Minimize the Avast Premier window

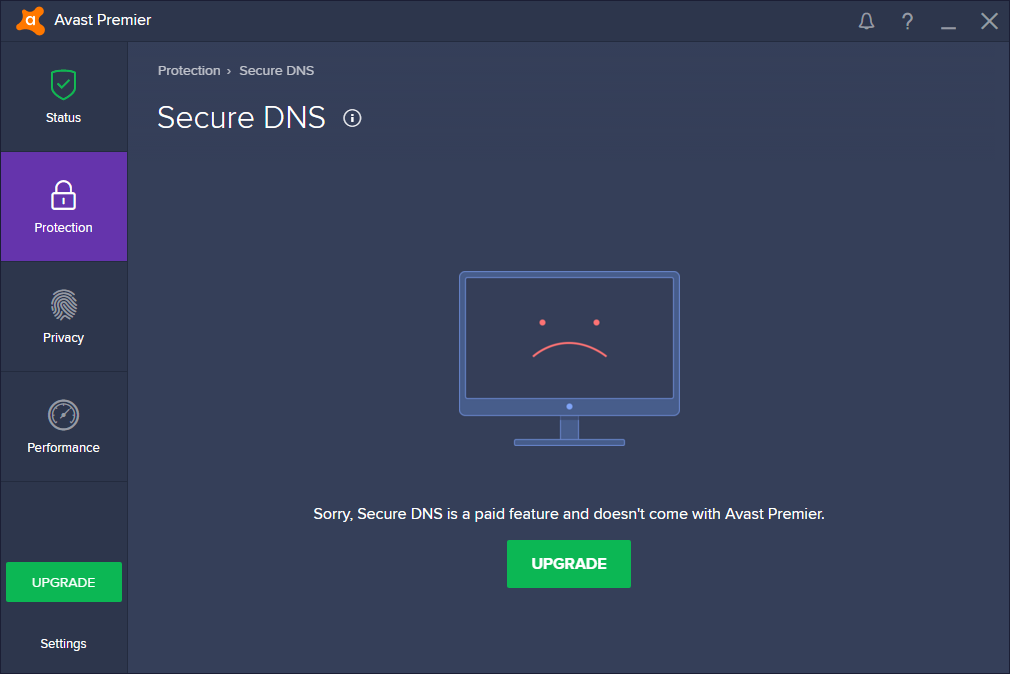pyautogui.click(x=948, y=21)
